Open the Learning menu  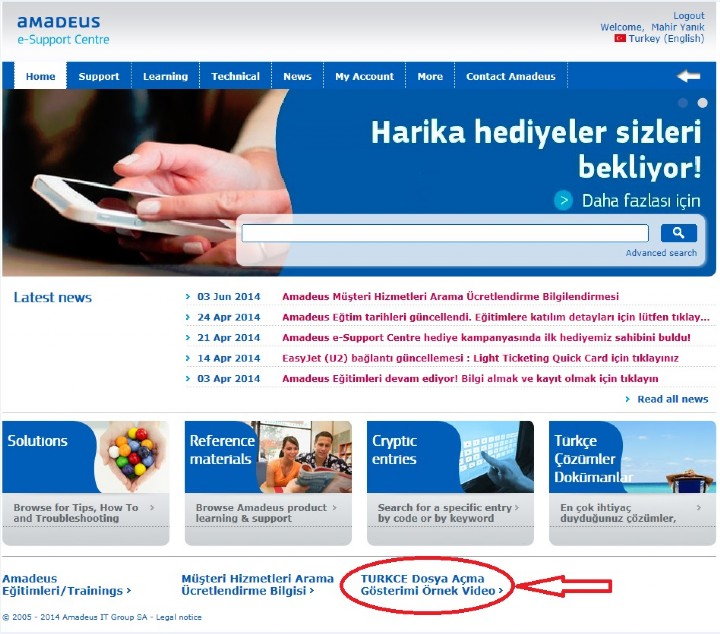(165, 76)
